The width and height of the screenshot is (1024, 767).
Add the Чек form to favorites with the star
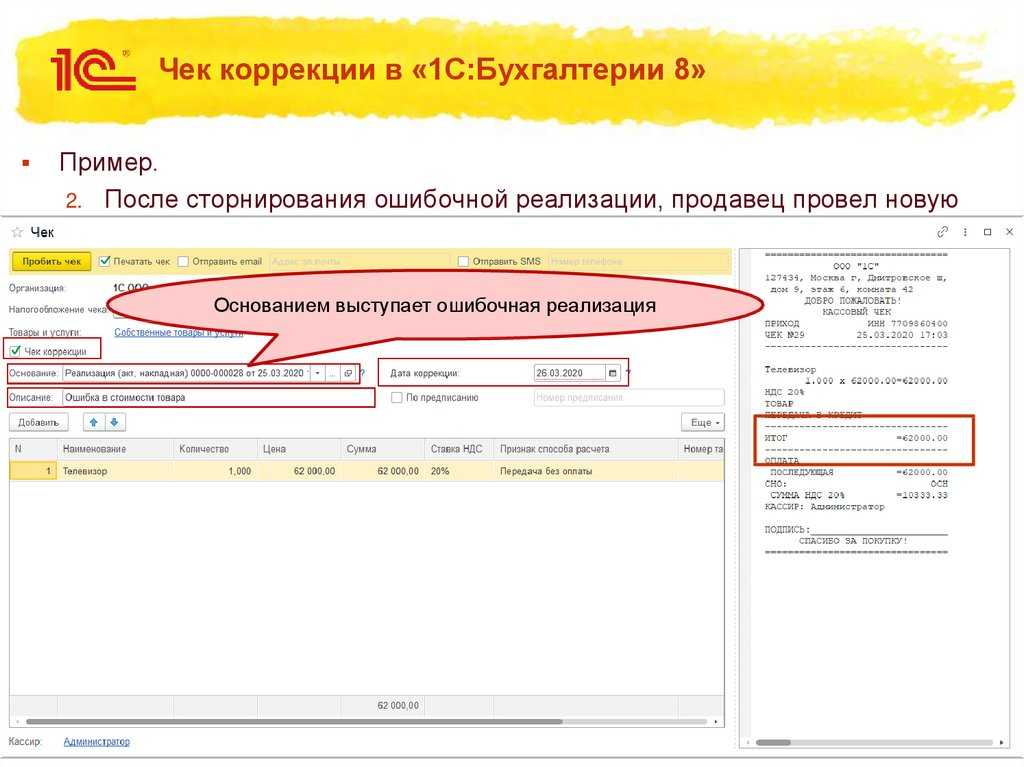(17, 232)
